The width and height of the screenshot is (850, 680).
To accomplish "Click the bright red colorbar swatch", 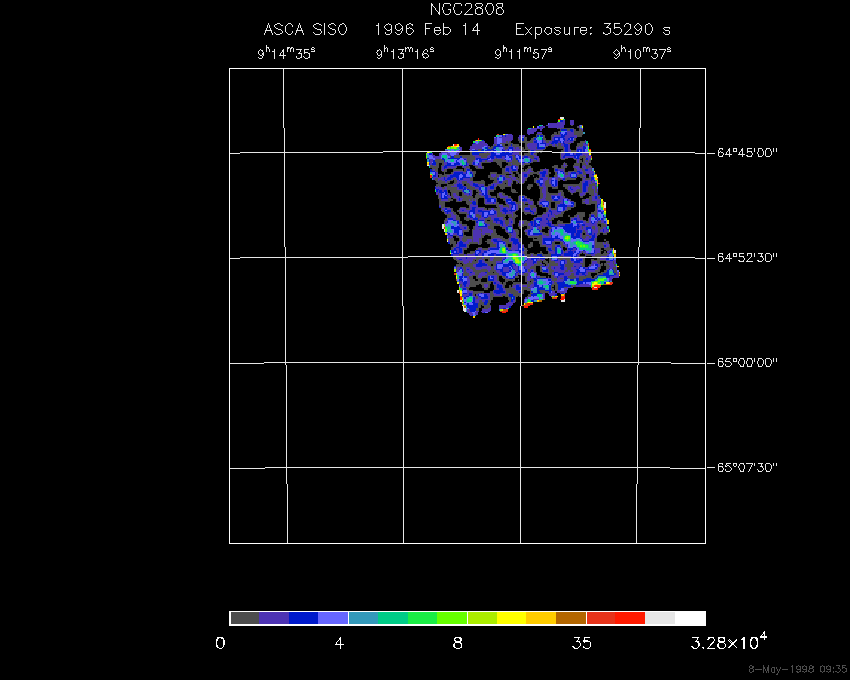I will pyautogui.click(x=630, y=618).
